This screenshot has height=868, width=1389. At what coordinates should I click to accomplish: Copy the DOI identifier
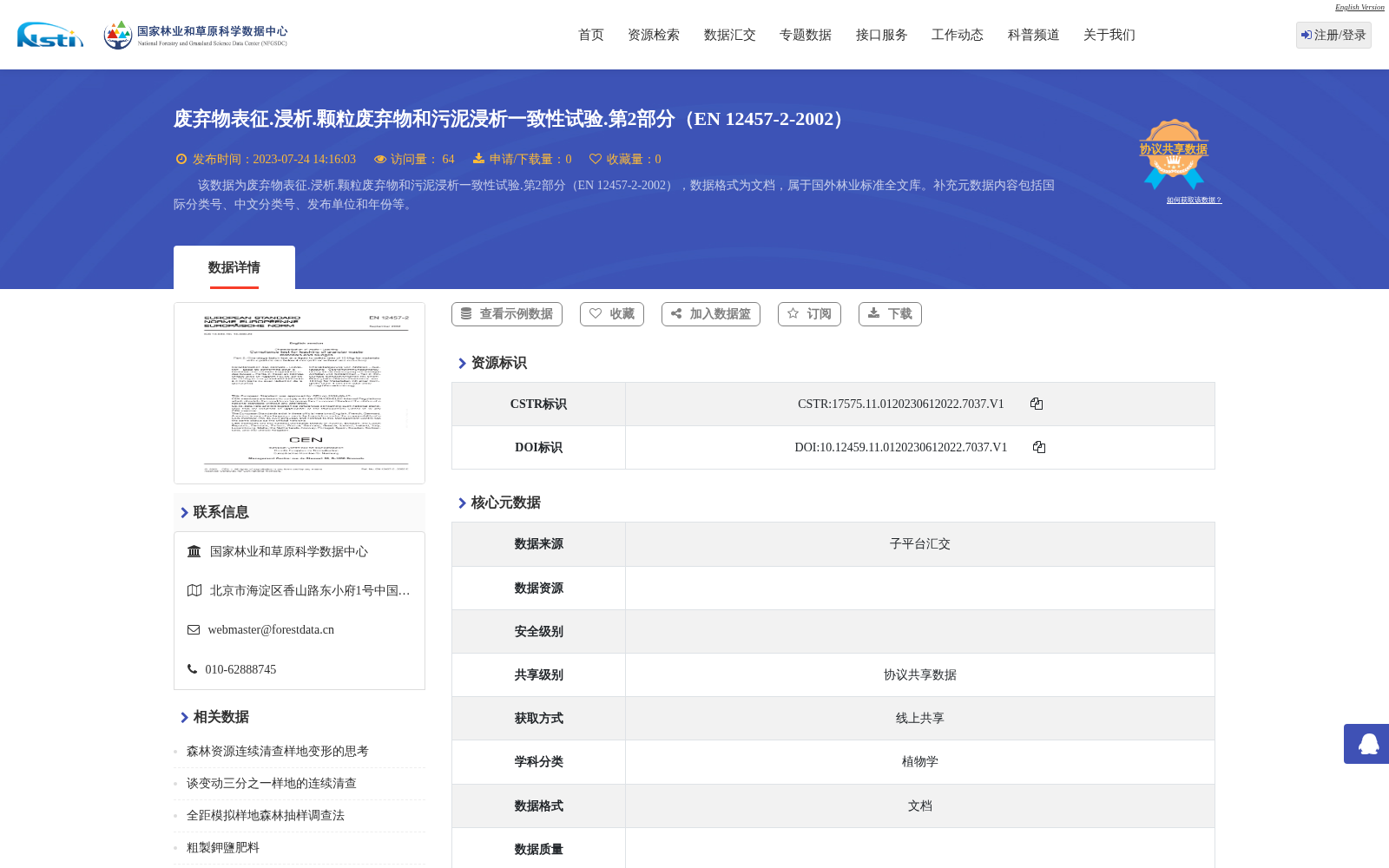pyautogui.click(x=1039, y=447)
